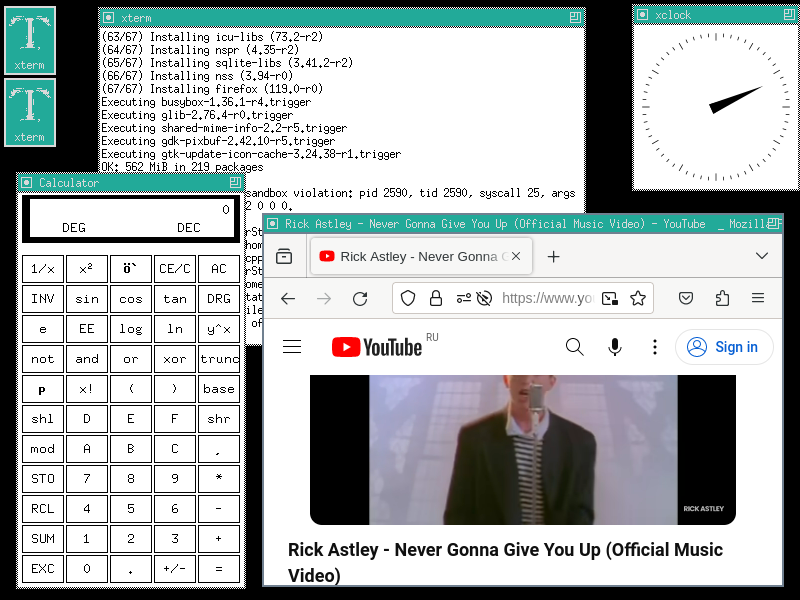This screenshot has width=800, height=600.
Task: Expand the list all tabs chevron
Action: [x=762, y=256]
